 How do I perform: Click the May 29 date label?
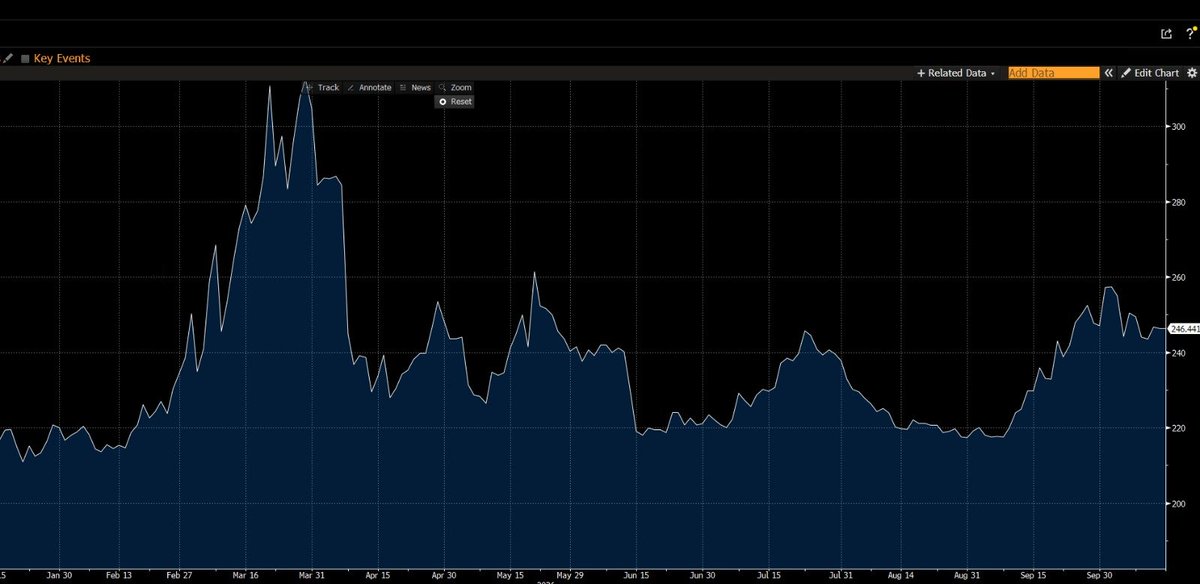(569, 577)
